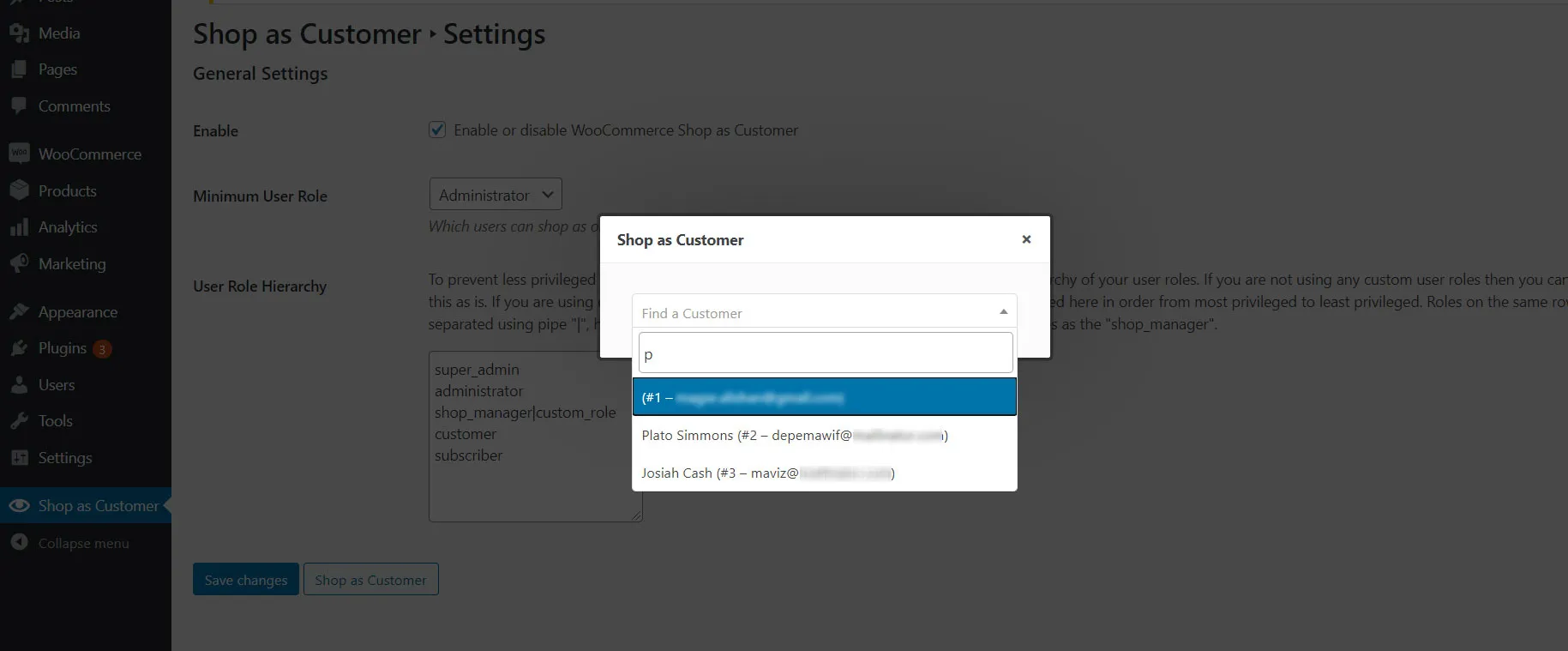Click the Pages sidebar icon
Screen dimensions: 1568x651
(19, 69)
